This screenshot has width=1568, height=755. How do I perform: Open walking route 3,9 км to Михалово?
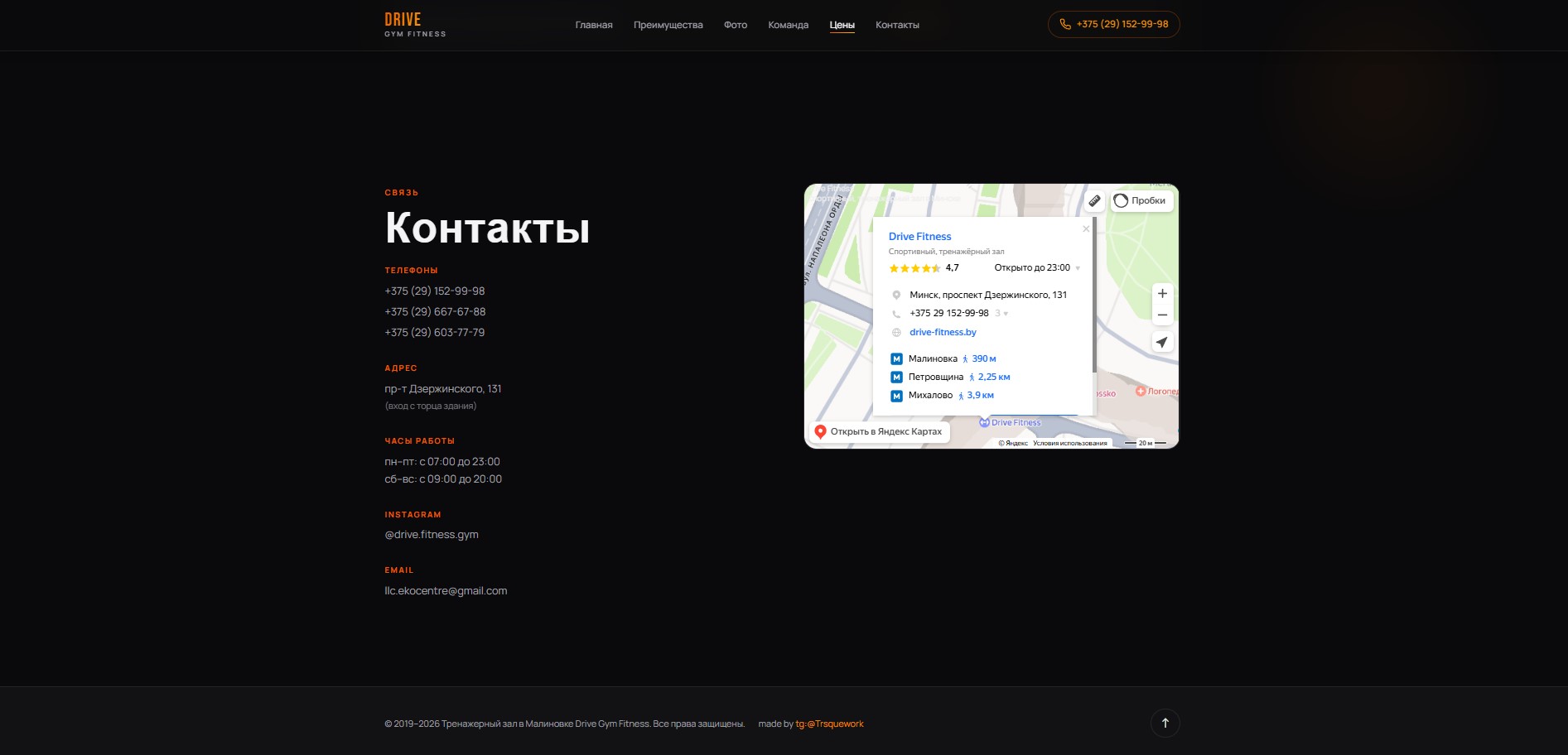tap(975, 396)
